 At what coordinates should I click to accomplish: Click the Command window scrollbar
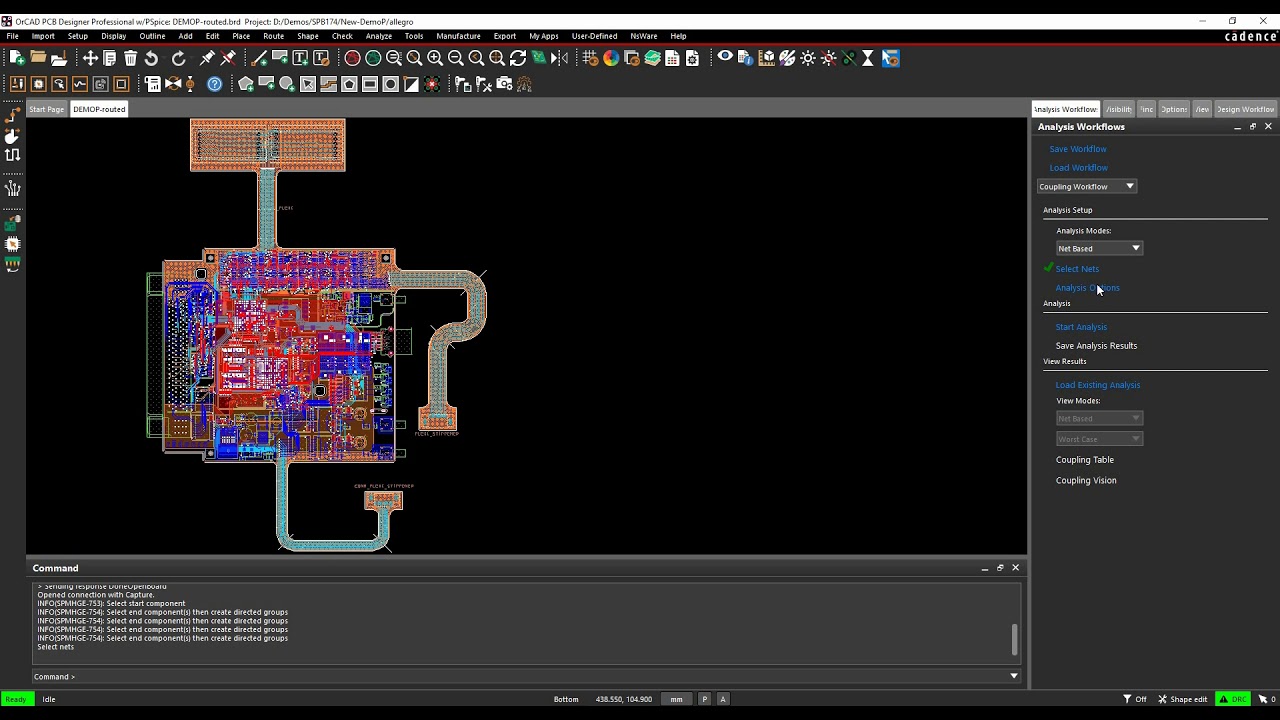pyautogui.click(x=1015, y=640)
